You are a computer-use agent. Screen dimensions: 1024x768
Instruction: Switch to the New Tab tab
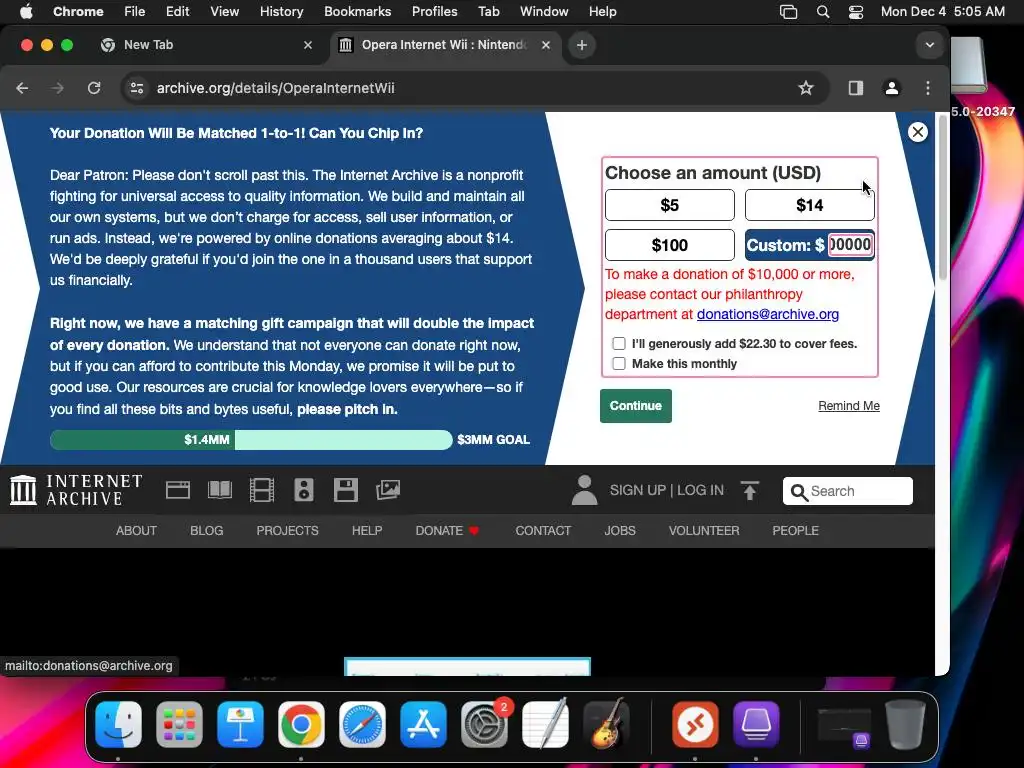click(206, 45)
